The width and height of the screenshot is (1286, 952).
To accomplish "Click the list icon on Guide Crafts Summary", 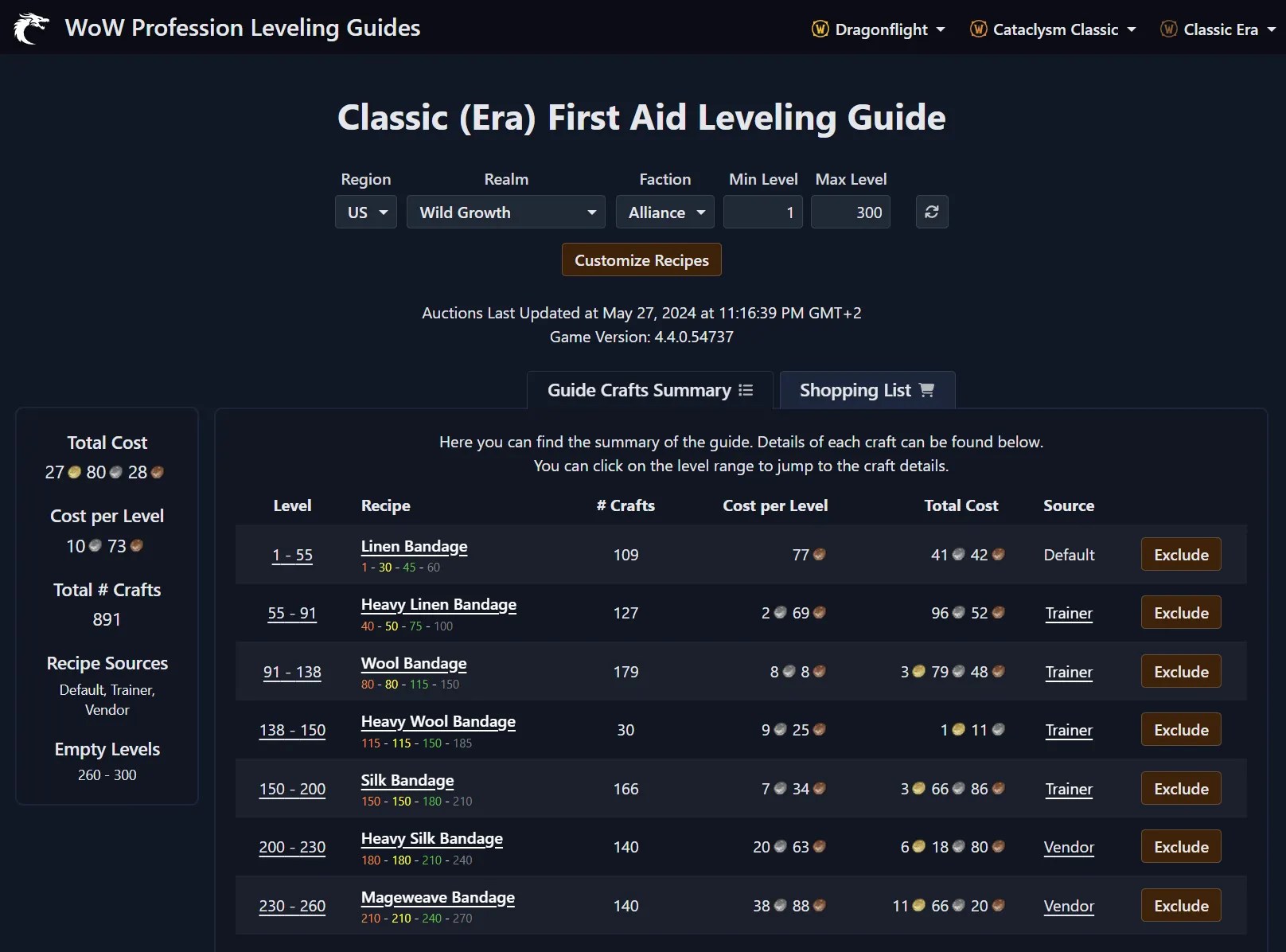I will tap(746, 390).
